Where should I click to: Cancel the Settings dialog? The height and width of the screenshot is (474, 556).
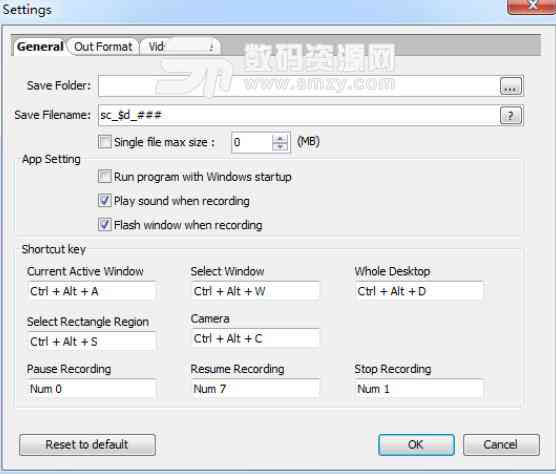coord(501,445)
